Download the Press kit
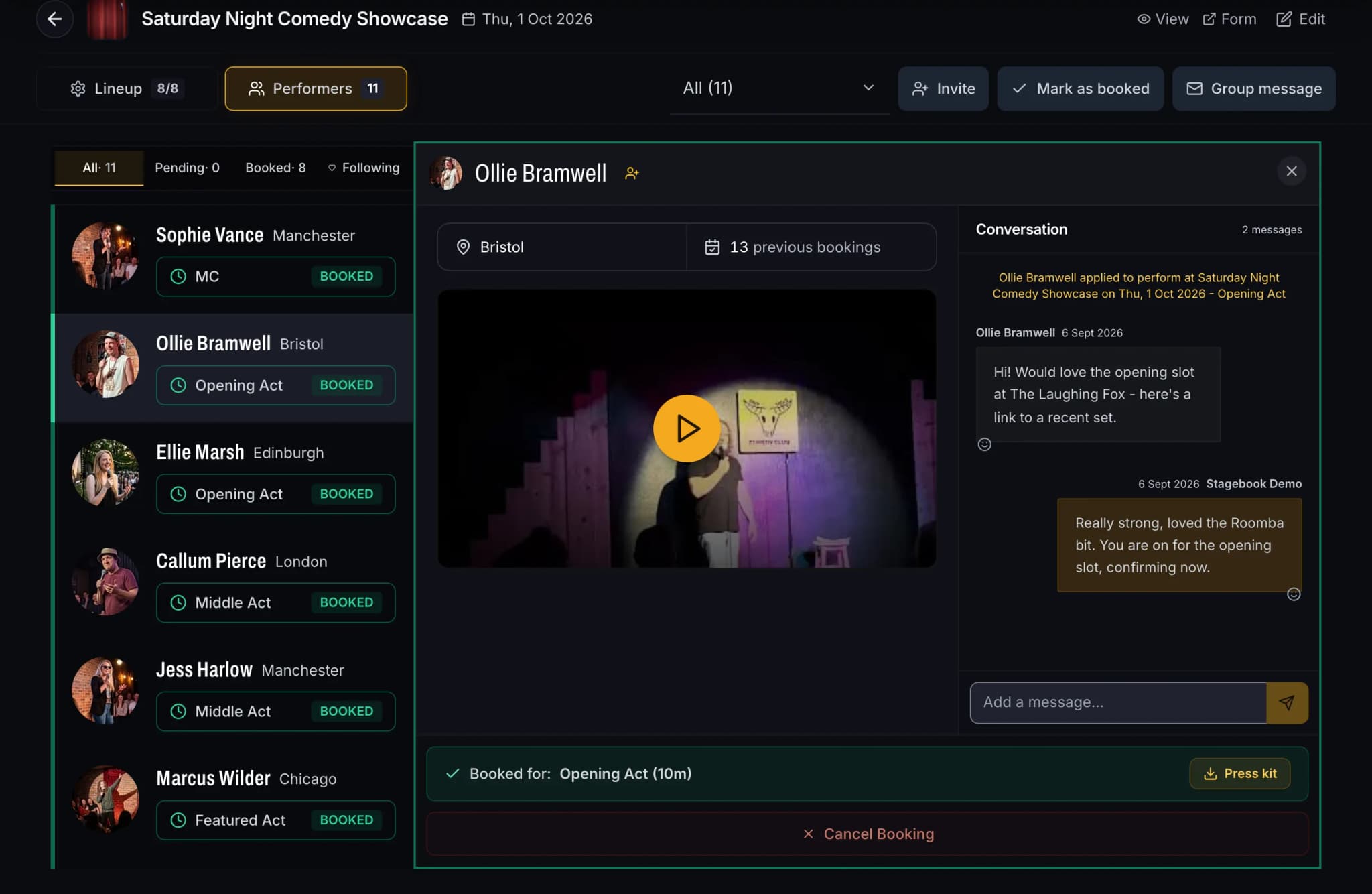Image resolution: width=1372 pixels, height=894 pixels. point(1240,773)
